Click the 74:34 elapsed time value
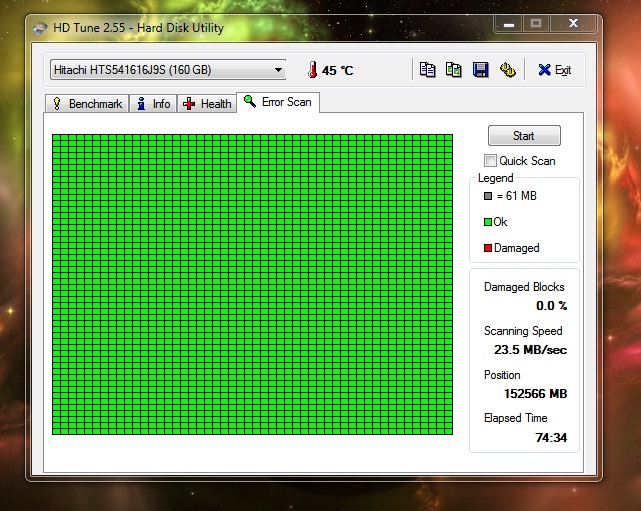This screenshot has width=641, height=511. [x=551, y=438]
